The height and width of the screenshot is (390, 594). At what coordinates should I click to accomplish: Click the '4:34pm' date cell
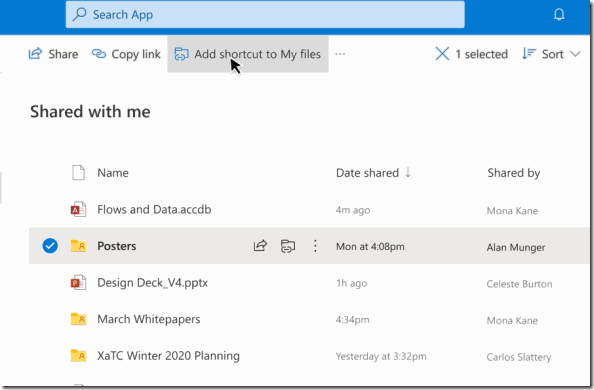(x=352, y=320)
